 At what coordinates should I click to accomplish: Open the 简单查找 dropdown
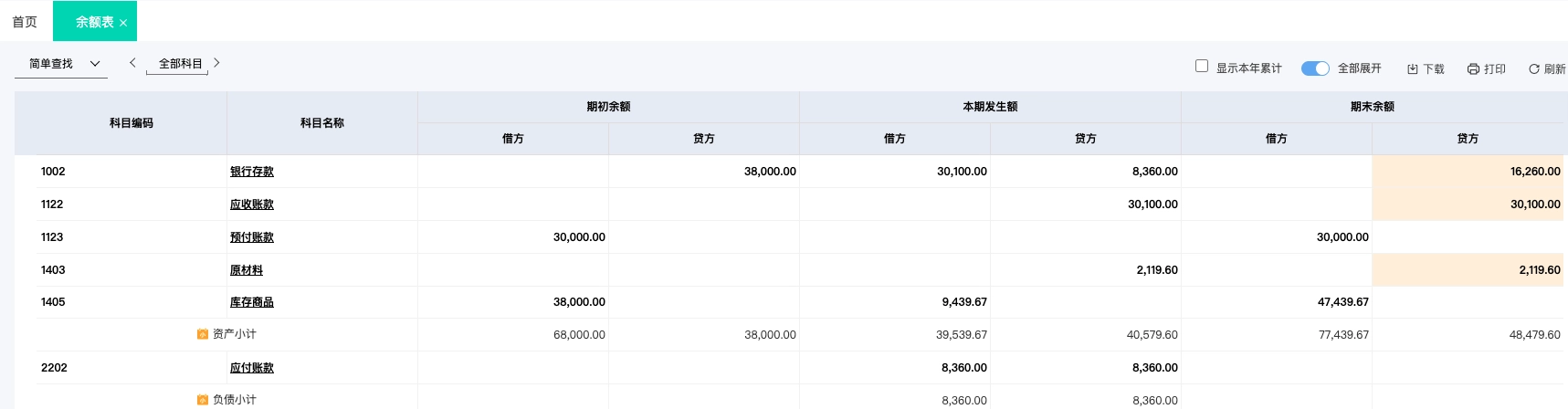pos(61,64)
